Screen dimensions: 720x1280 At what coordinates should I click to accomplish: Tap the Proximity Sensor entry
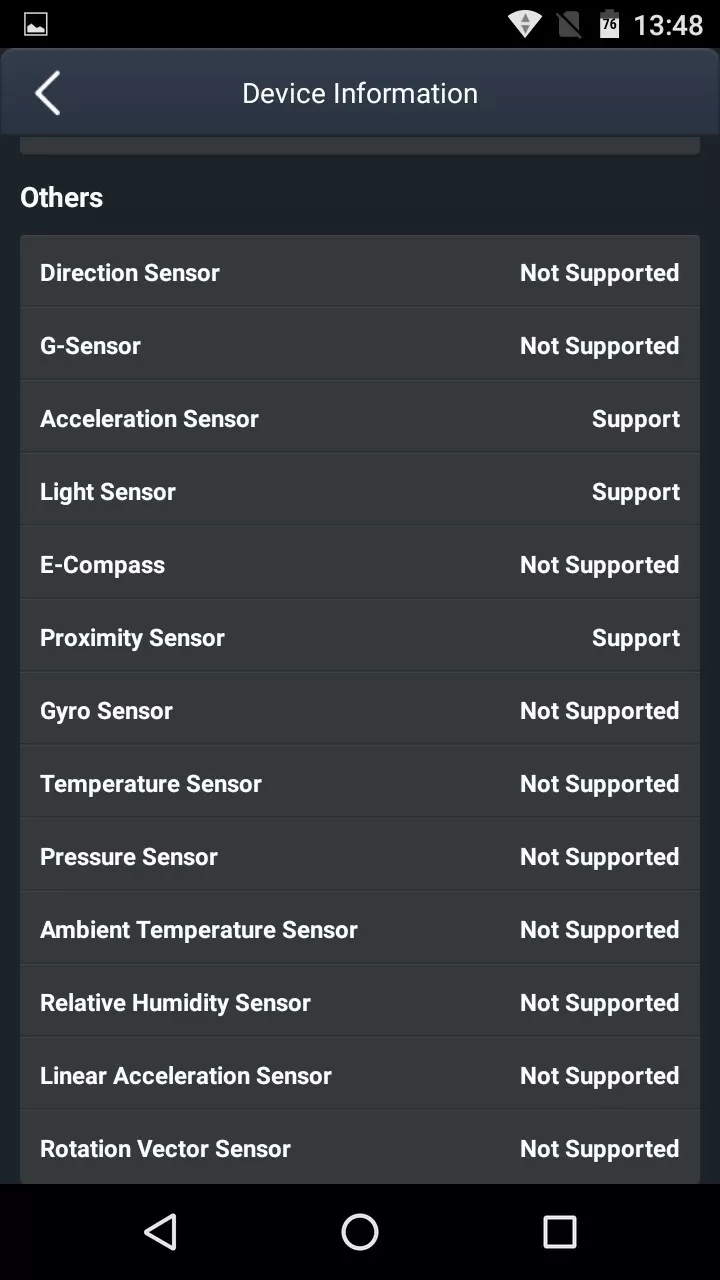[360, 638]
